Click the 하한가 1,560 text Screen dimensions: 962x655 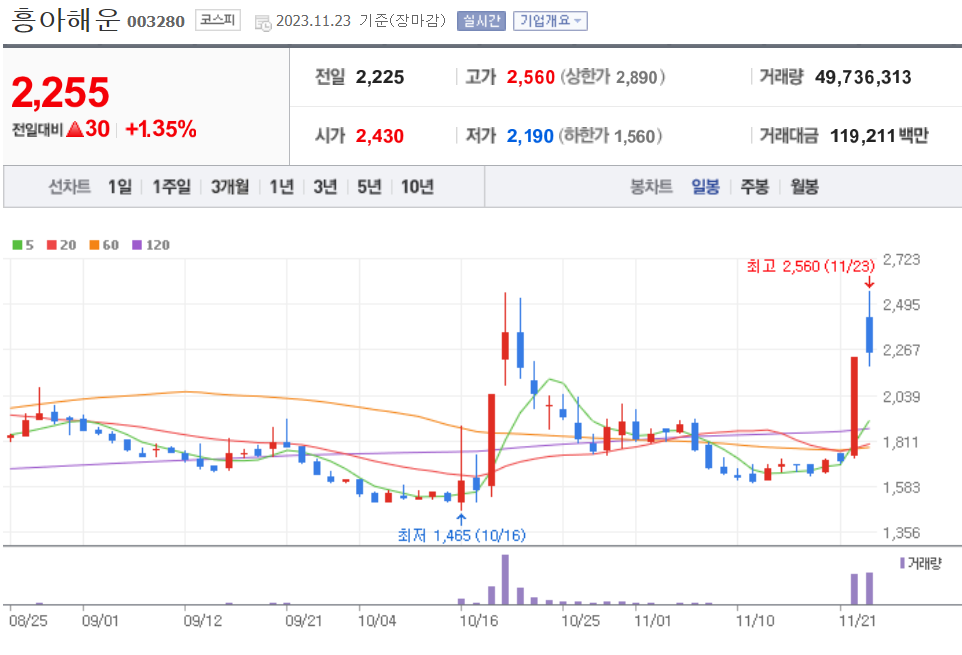click(610, 136)
